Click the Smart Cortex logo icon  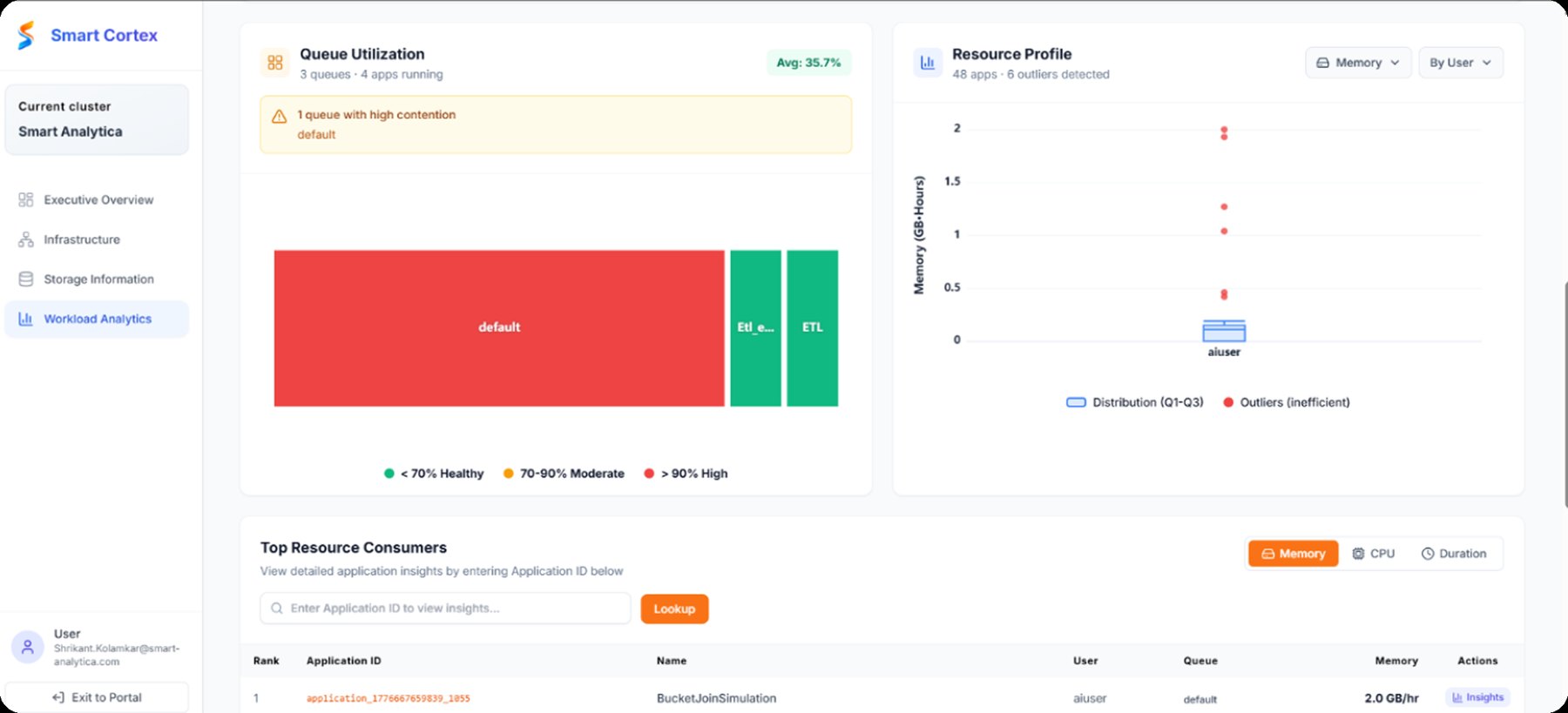click(26, 35)
